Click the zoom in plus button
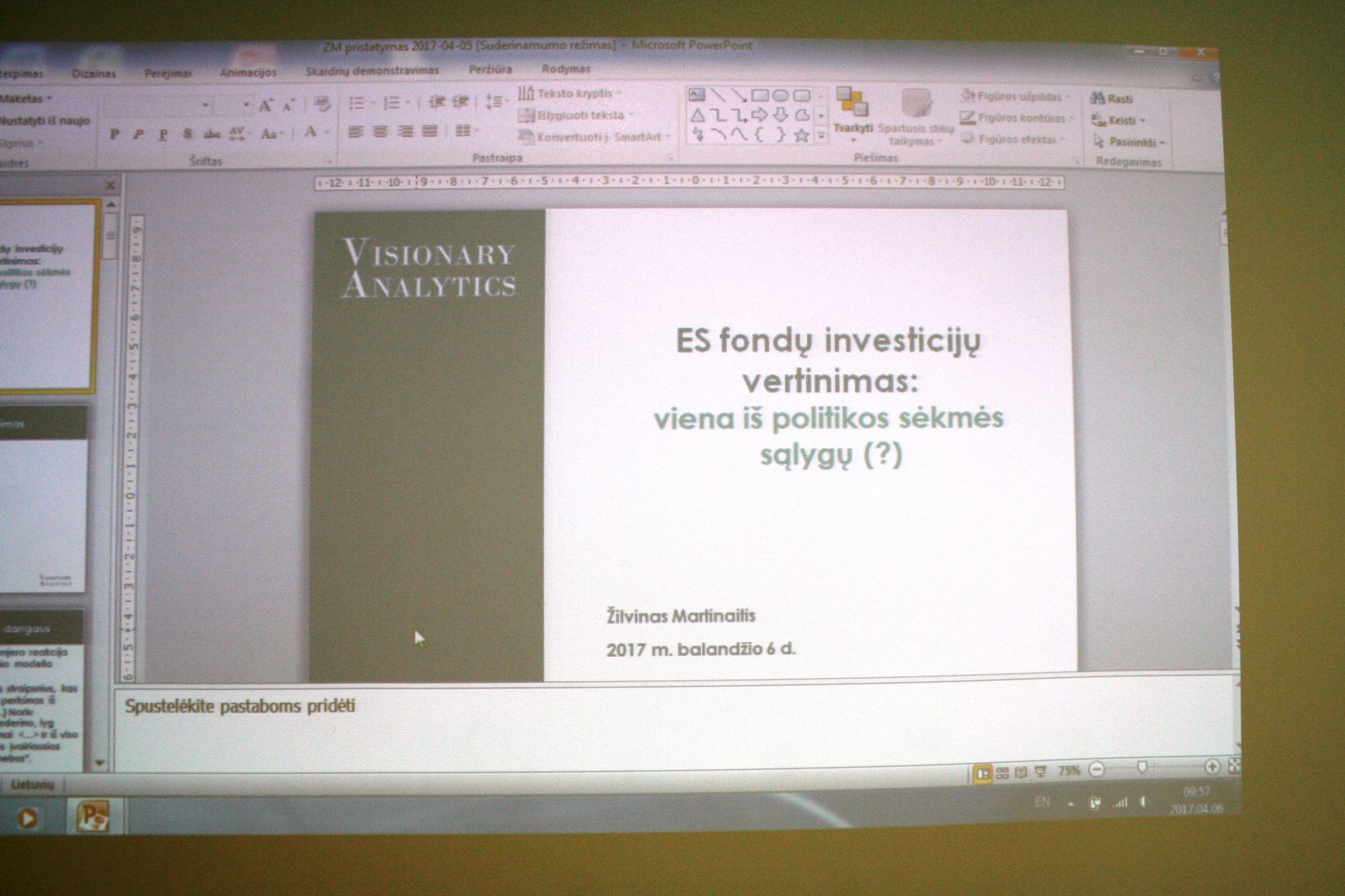 coord(1212,766)
